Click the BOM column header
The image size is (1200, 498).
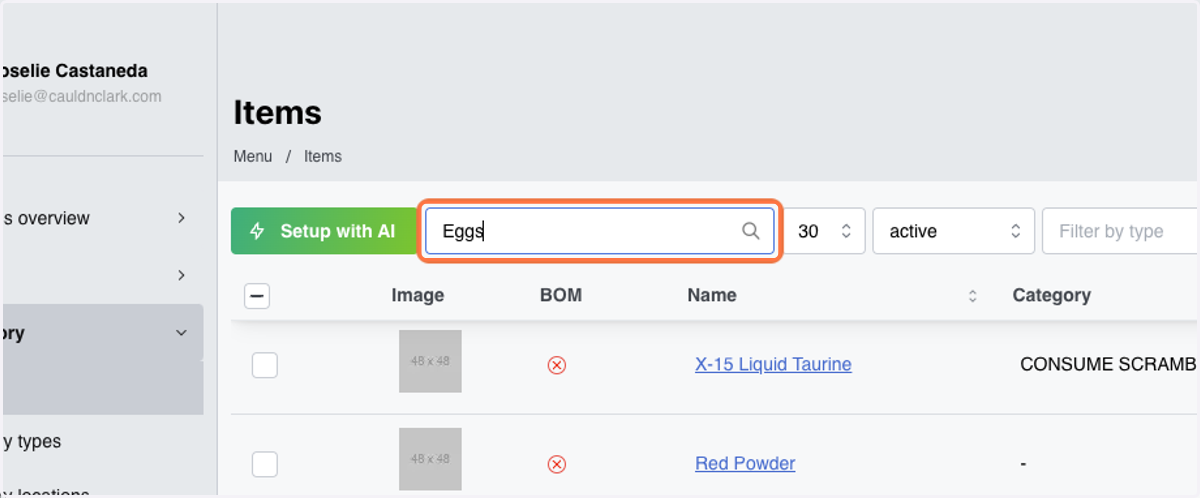[560, 295]
